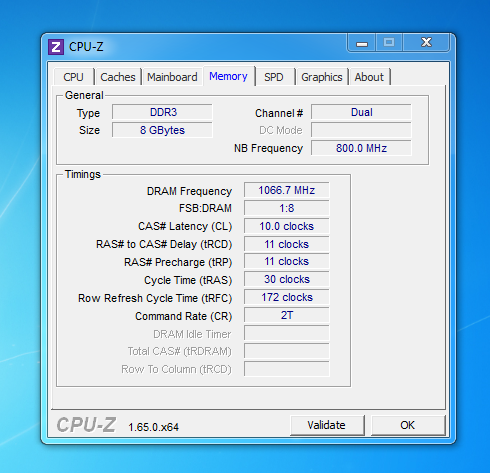The width and height of the screenshot is (490, 473).
Task: Click the Command Rate (CR) label
Action: coord(184,316)
